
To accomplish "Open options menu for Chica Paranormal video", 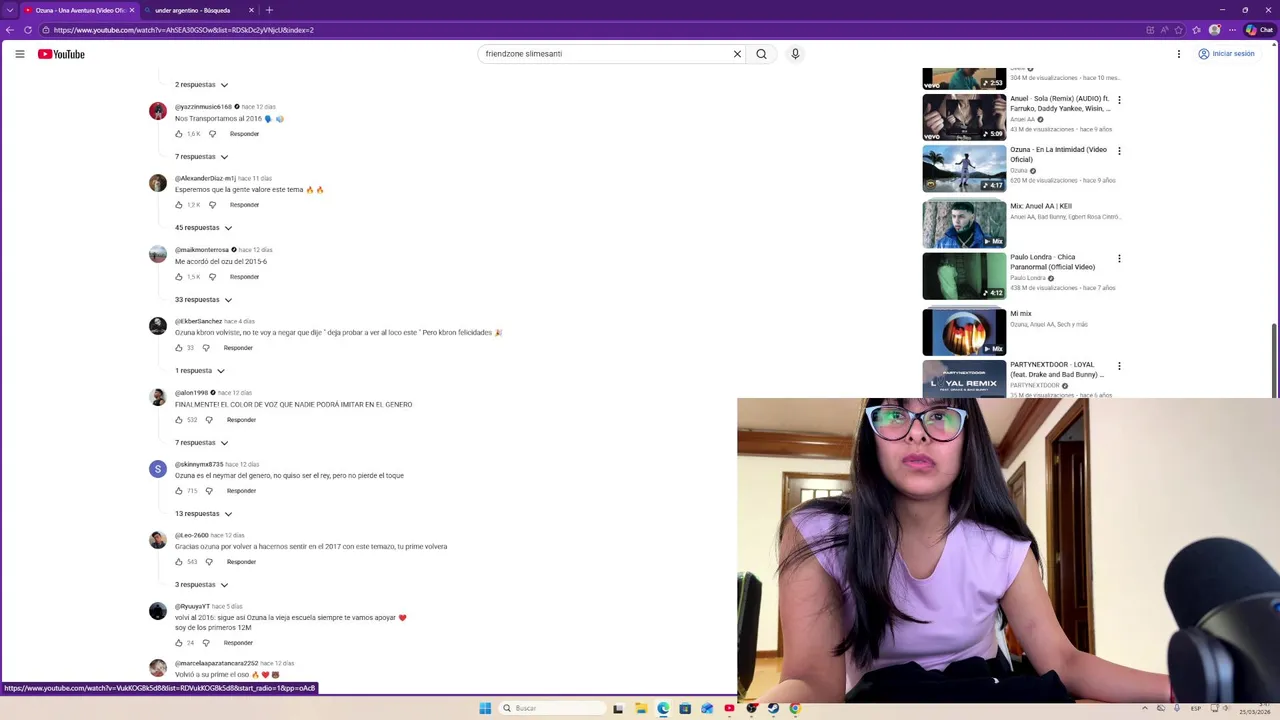I will tap(1119, 258).
